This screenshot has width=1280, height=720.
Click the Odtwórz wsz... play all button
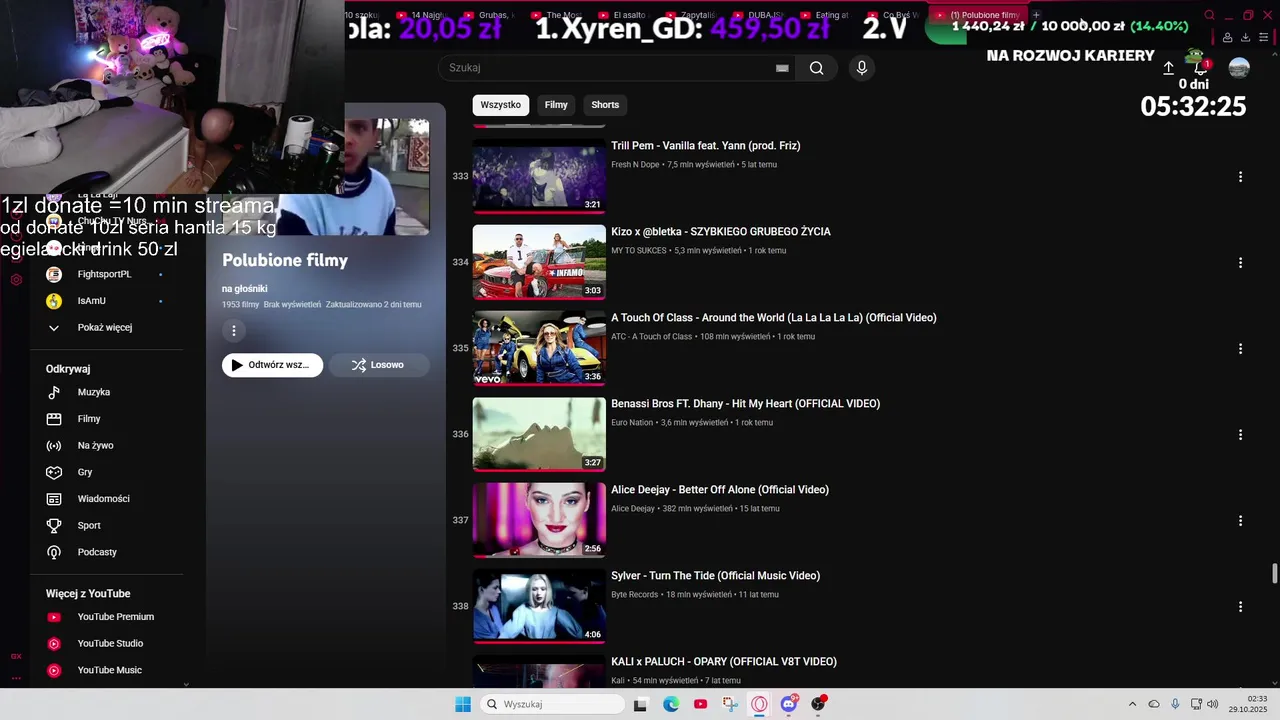click(x=272, y=365)
